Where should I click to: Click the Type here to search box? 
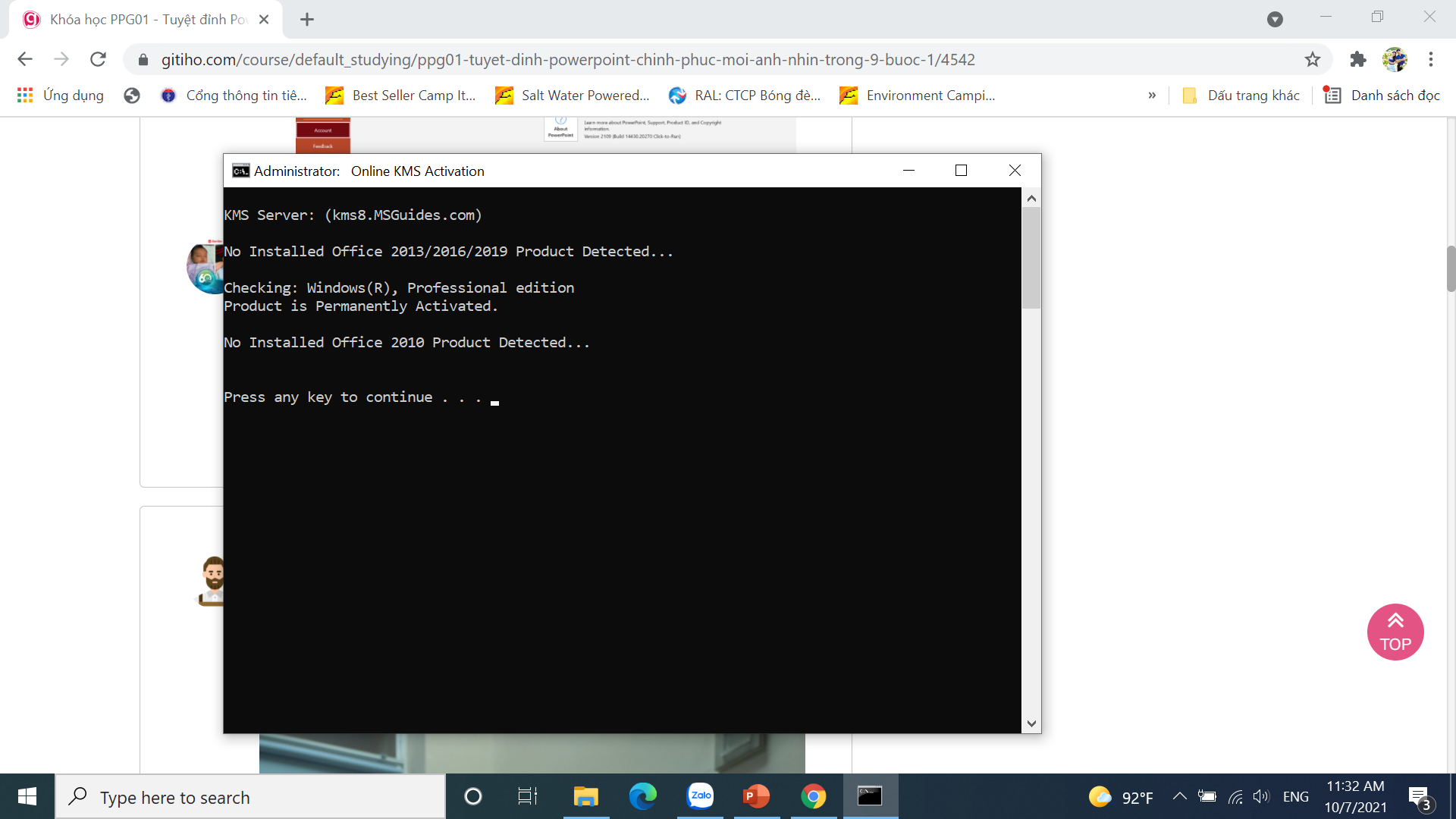click(x=250, y=797)
